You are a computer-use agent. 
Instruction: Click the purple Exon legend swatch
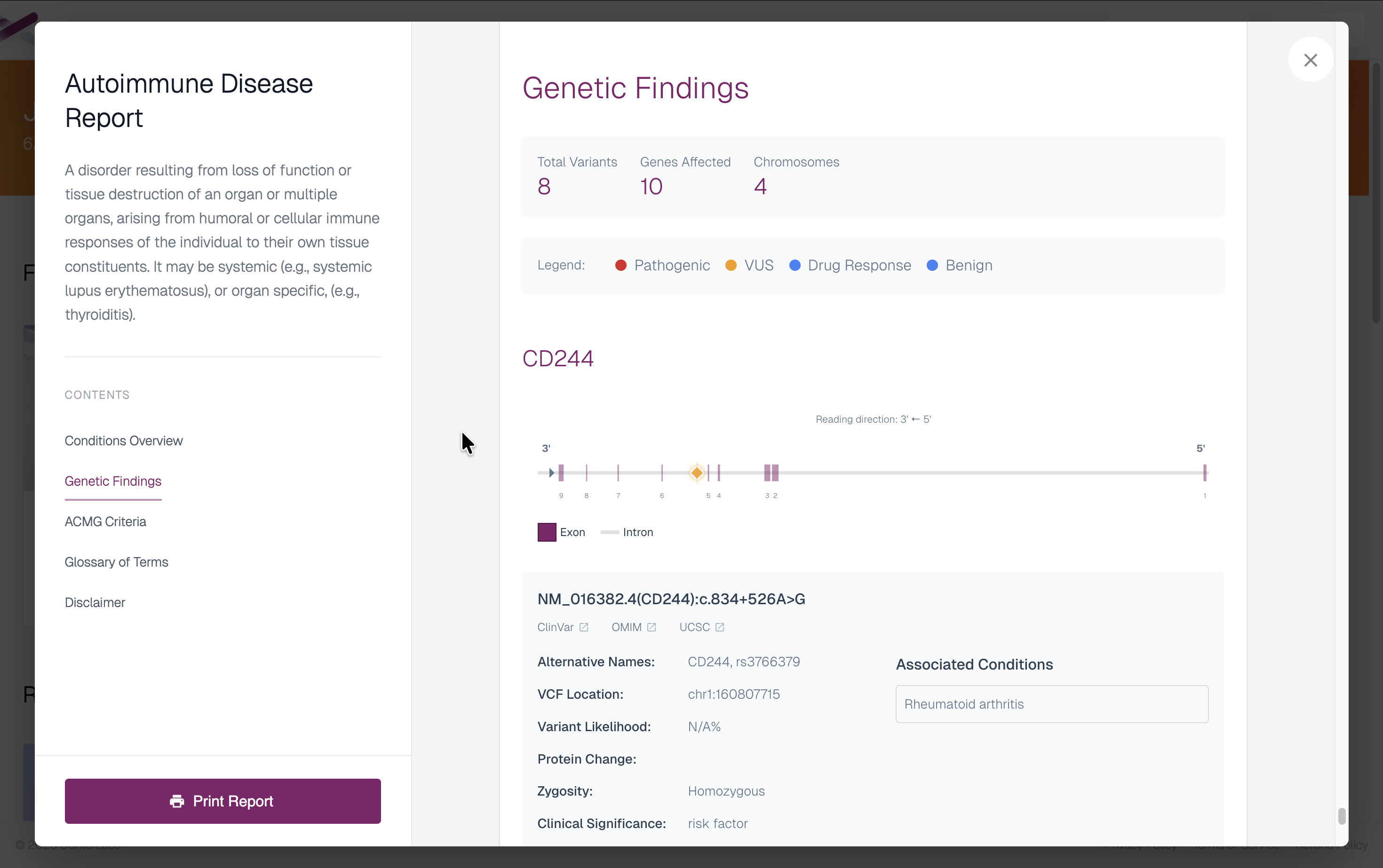pyautogui.click(x=546, y=532)
